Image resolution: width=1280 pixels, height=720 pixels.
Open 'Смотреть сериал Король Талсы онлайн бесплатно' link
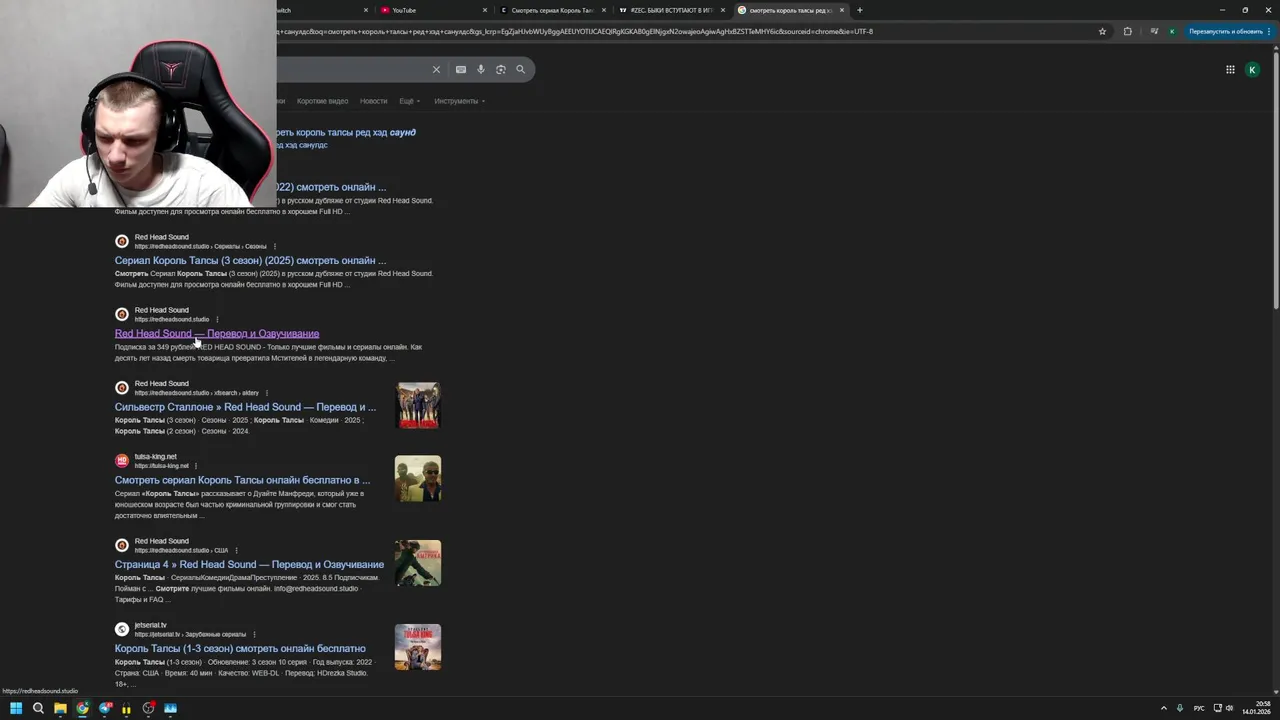[242, 480]
